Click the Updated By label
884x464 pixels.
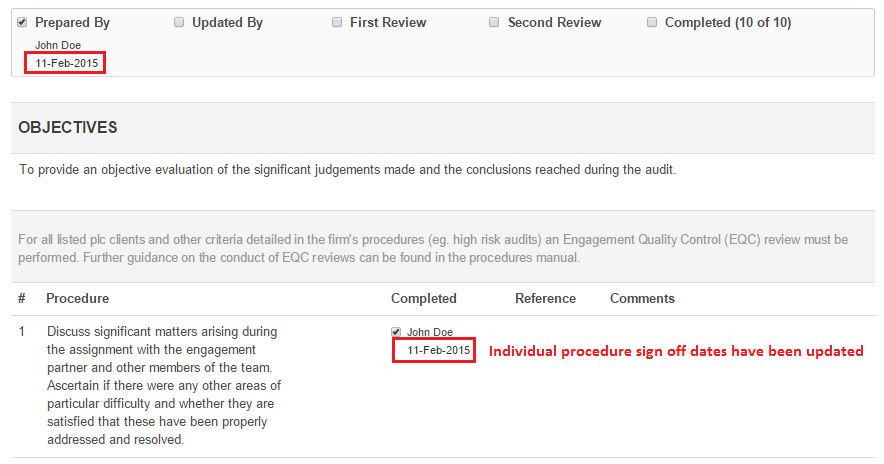point(227,23)
